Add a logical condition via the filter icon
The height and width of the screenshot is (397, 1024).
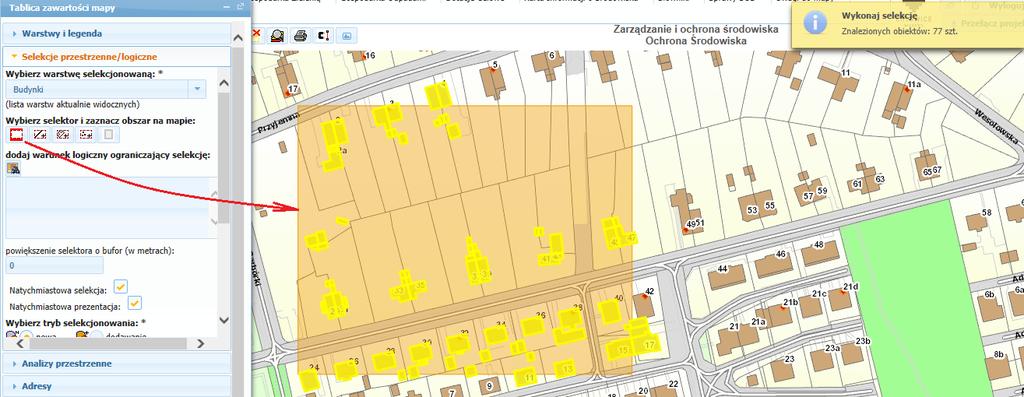14,168
